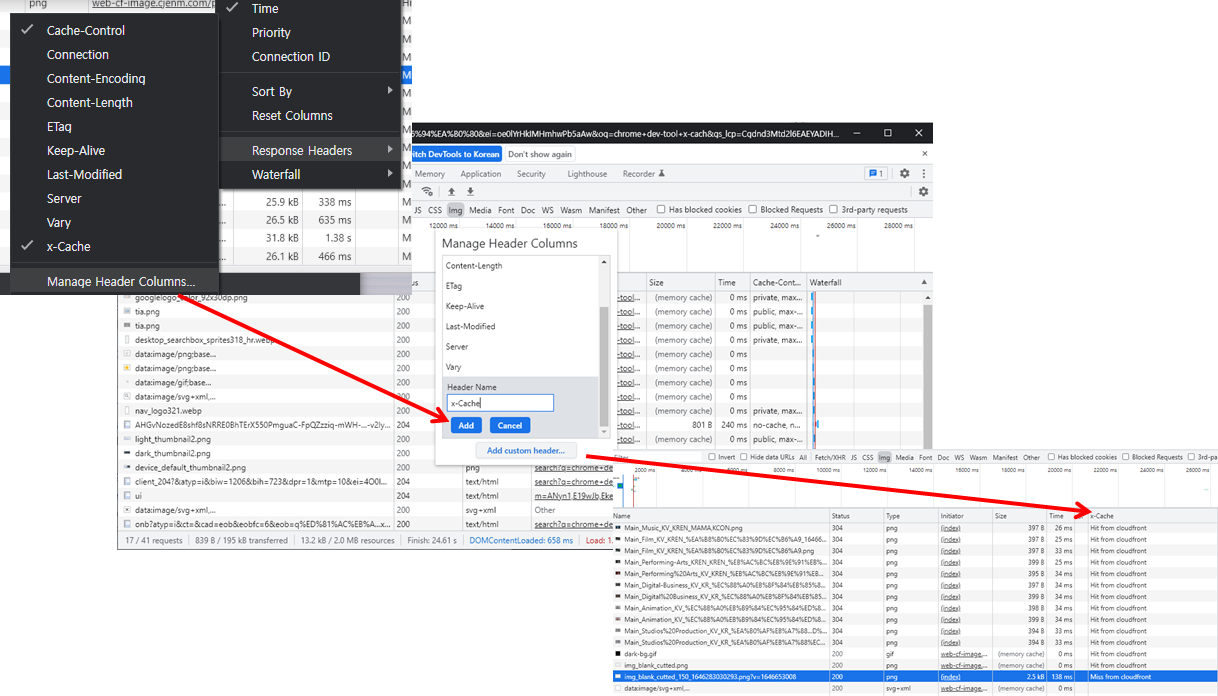
Task: Click the icon beside dark-bg.gif row
Action: pos(618,654)
